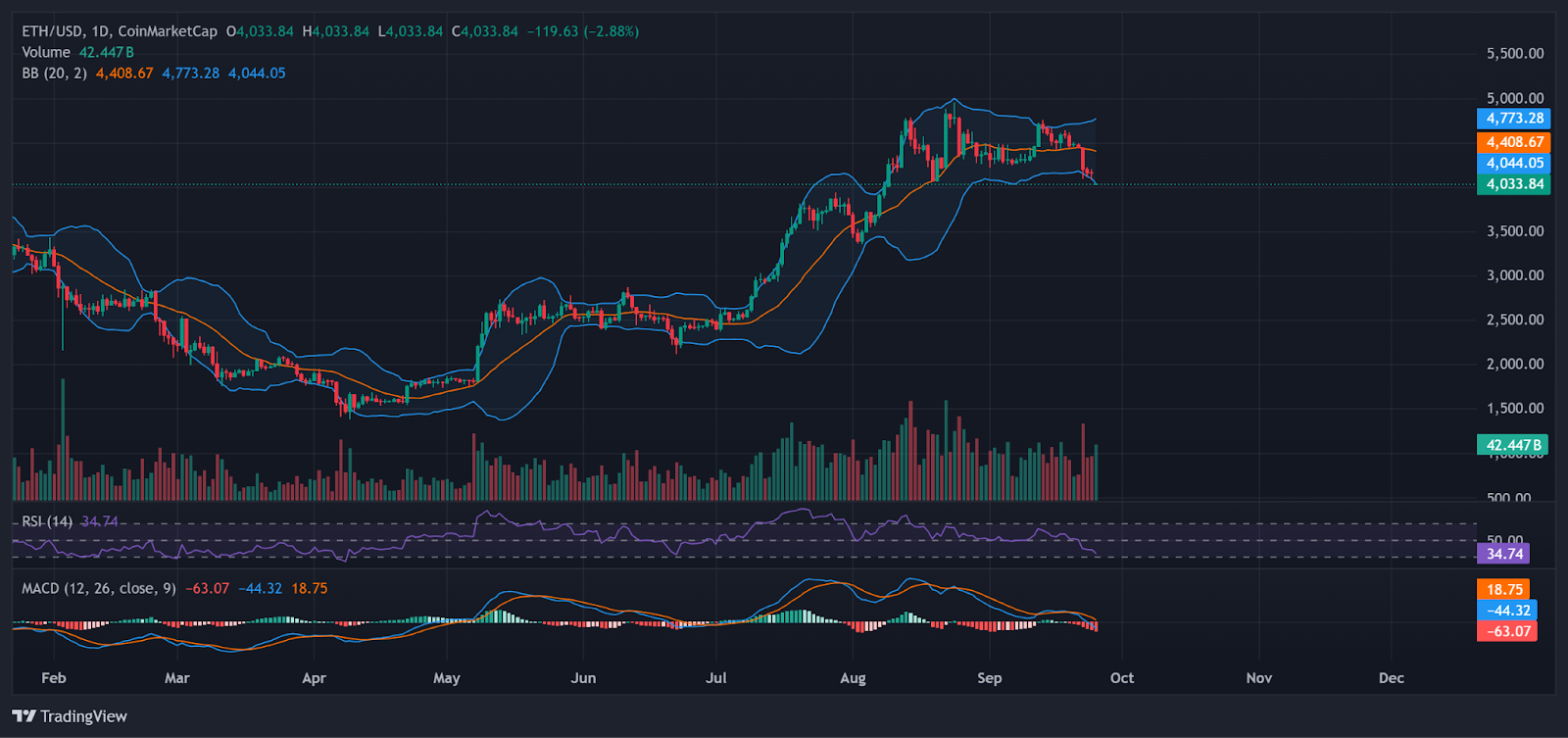This screenshot has height=738, width=1568.
Task: Click the May marker on time axis
Action: coord(446,678)
